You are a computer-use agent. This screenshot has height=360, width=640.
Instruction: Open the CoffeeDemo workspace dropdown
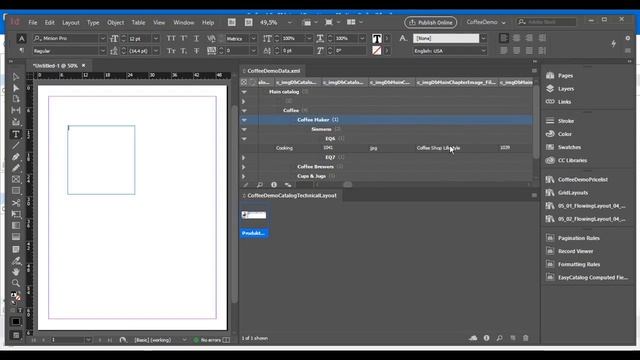486,22
